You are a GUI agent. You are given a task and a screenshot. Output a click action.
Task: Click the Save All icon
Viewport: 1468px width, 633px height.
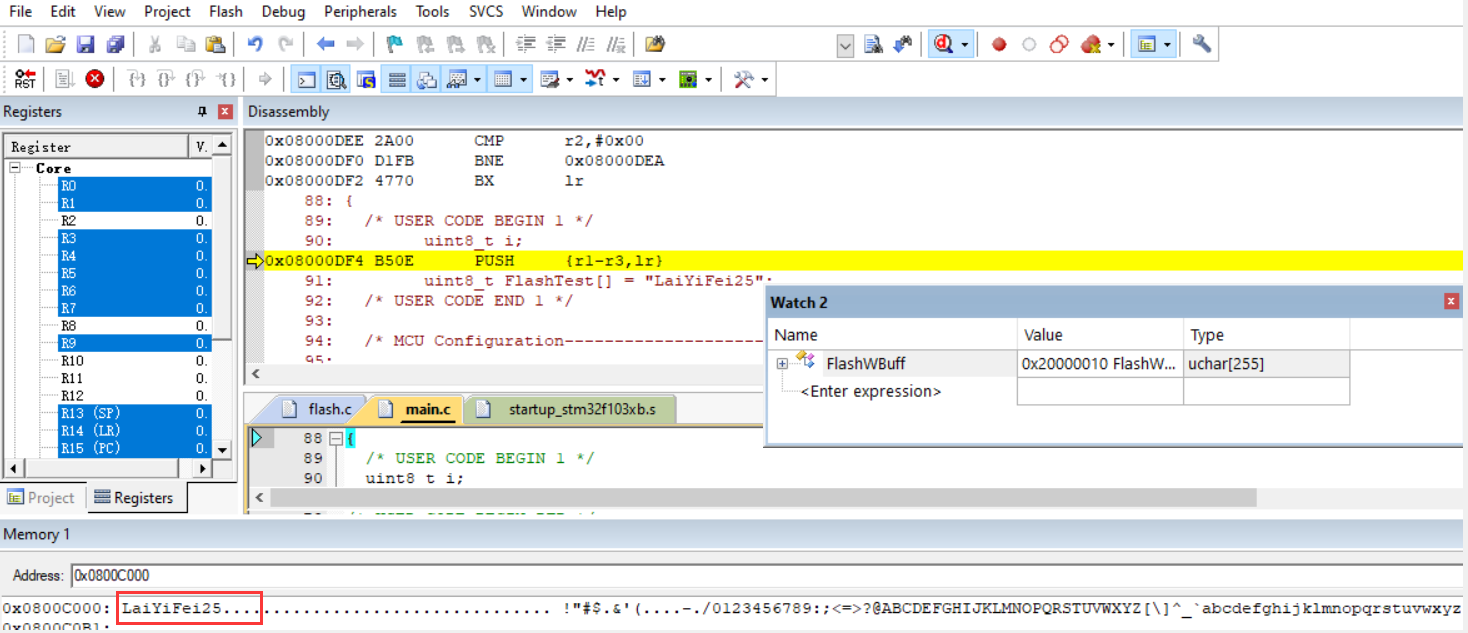tap(115, 45)
